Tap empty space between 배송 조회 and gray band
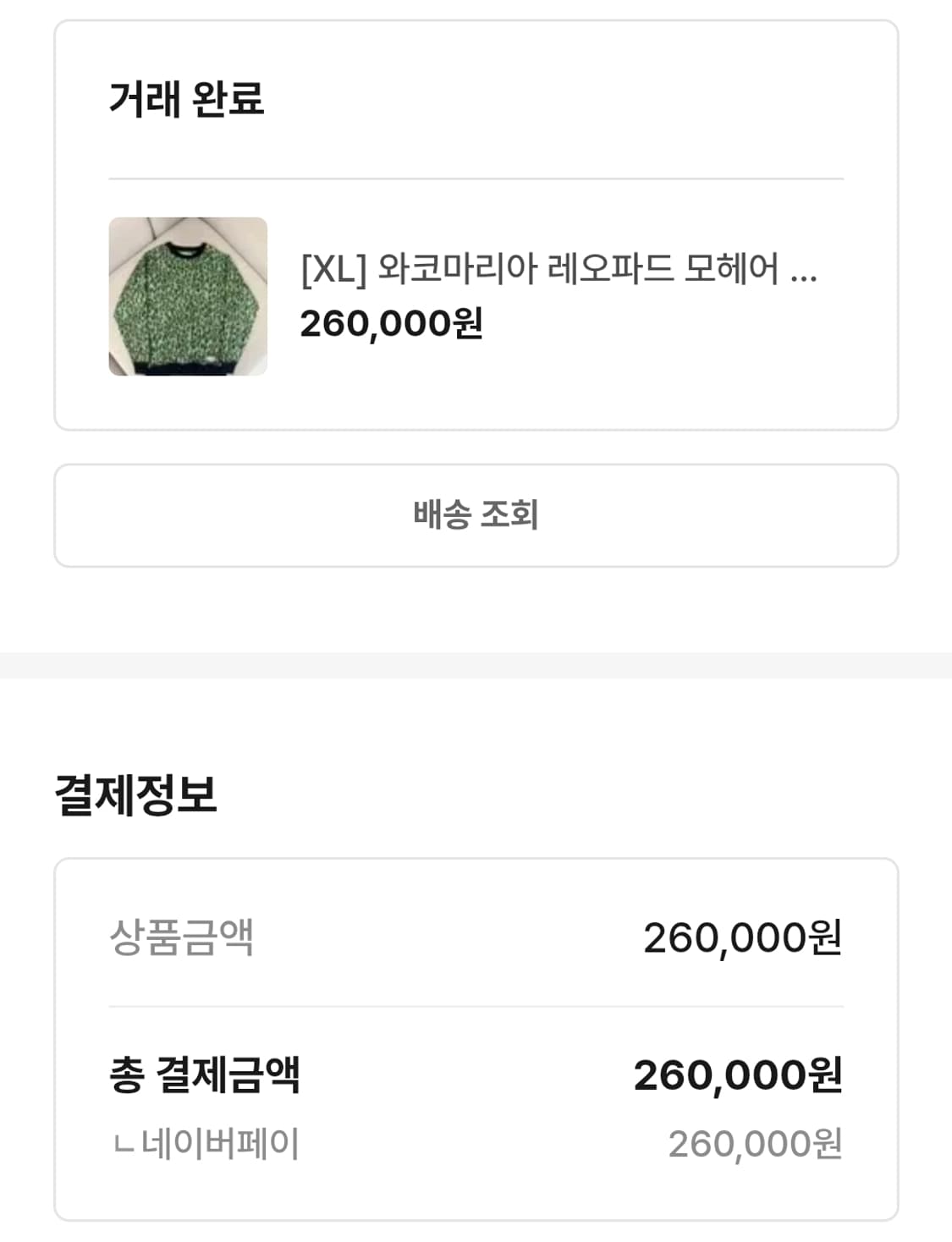Viewport: 952px width, 1242px height. tap(476, 609)
